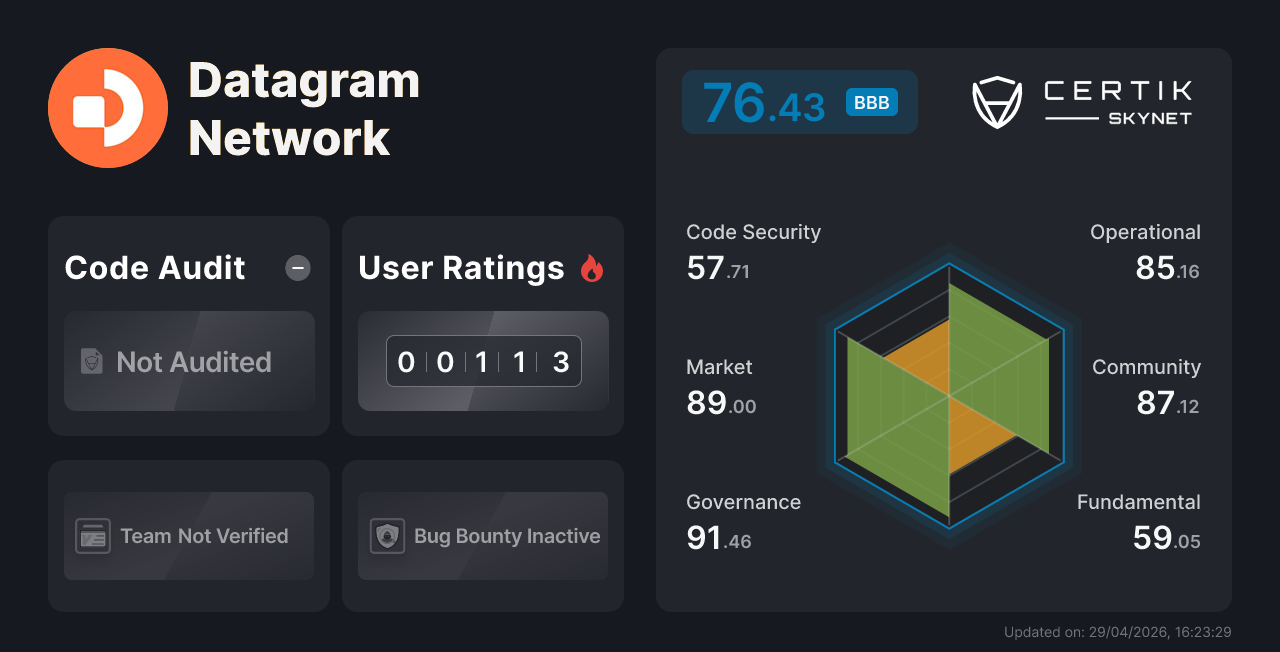The height and width of the screenshot is (652, 1280).
Task: Click the Community score 87.12
Action: click(1167, 404)
